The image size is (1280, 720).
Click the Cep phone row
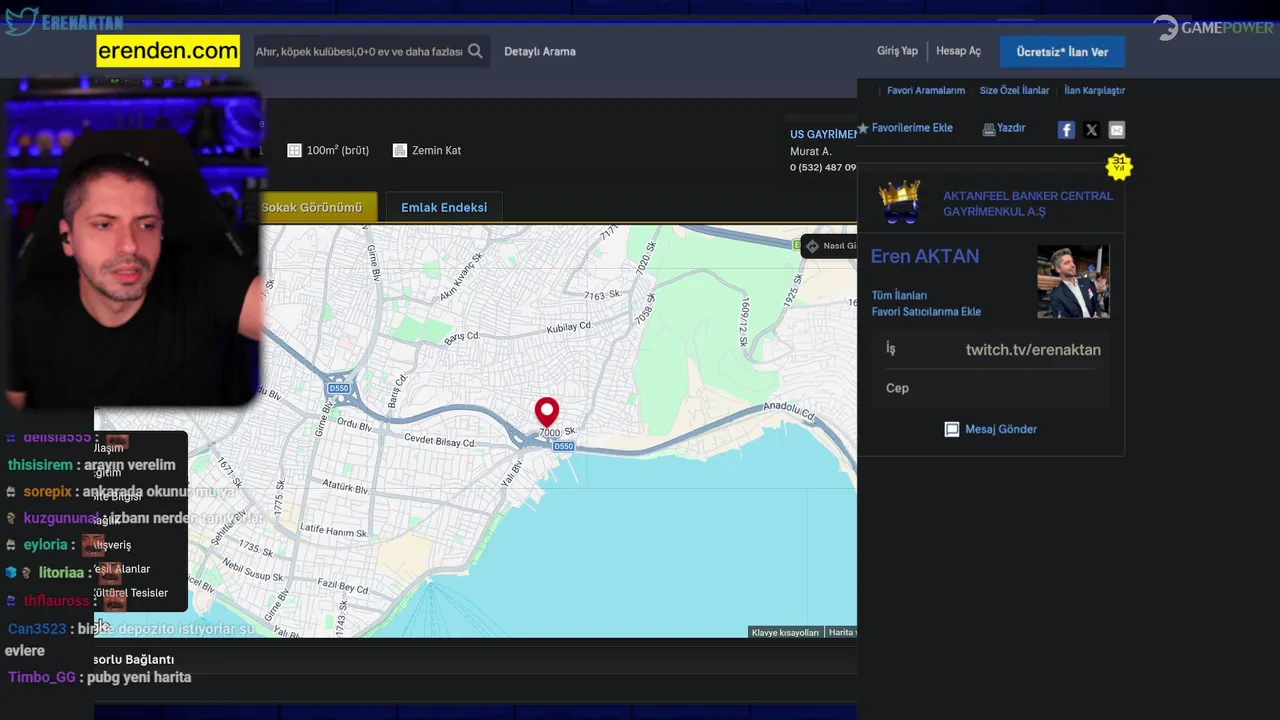(991, 388)
